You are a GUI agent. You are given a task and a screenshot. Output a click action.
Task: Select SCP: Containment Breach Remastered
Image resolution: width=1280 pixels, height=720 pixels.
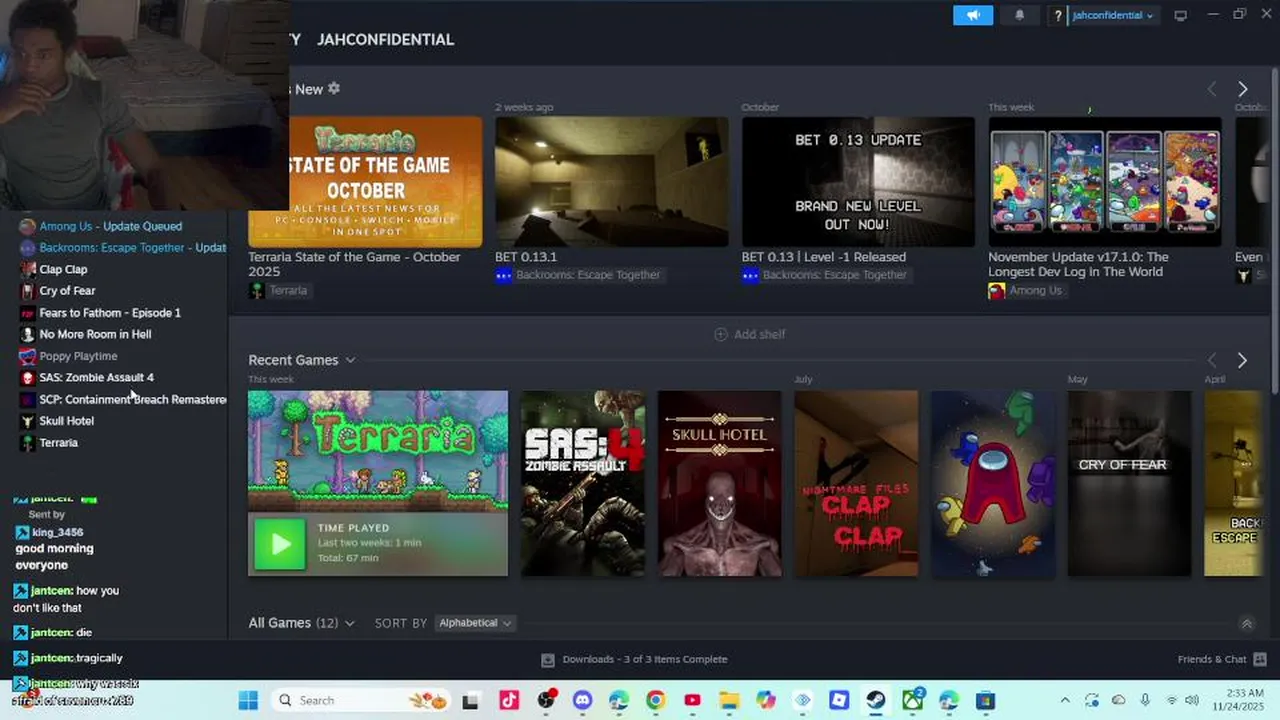point(123,399)
